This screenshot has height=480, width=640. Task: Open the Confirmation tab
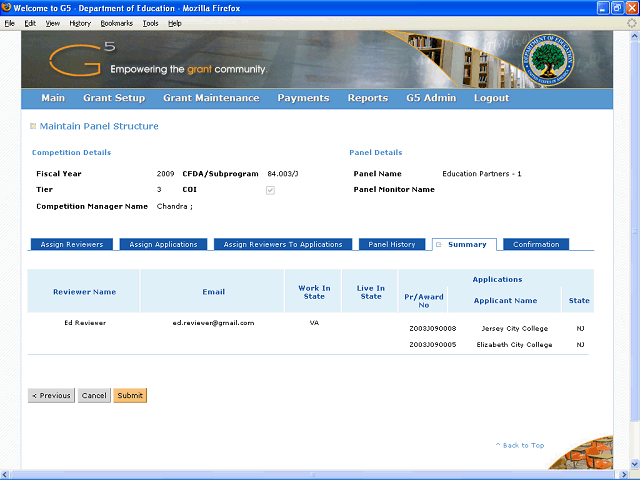coord(536,244)
